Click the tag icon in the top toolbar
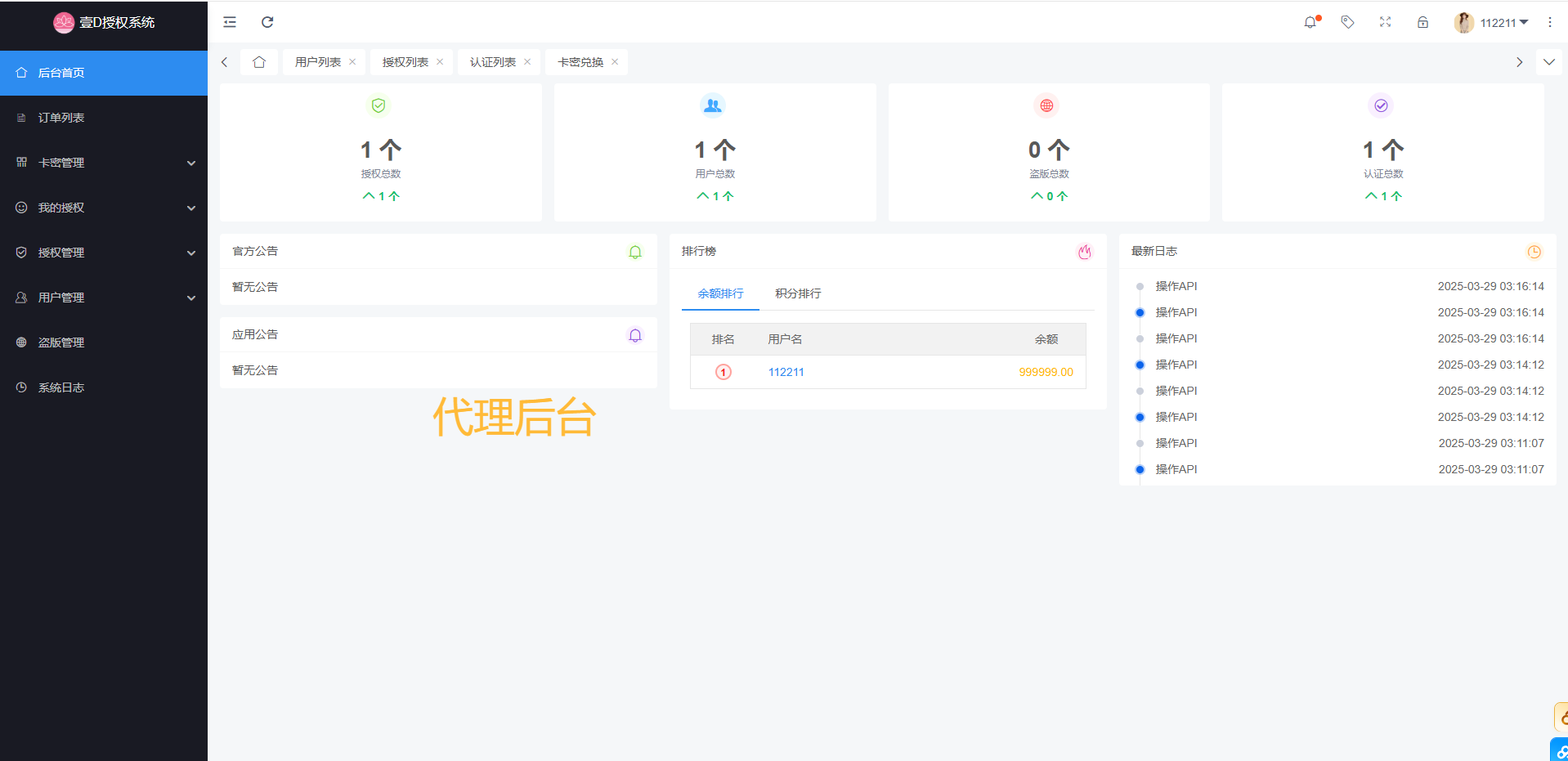The width and height of the screenshot is (1568, 761). [1347, 22]
